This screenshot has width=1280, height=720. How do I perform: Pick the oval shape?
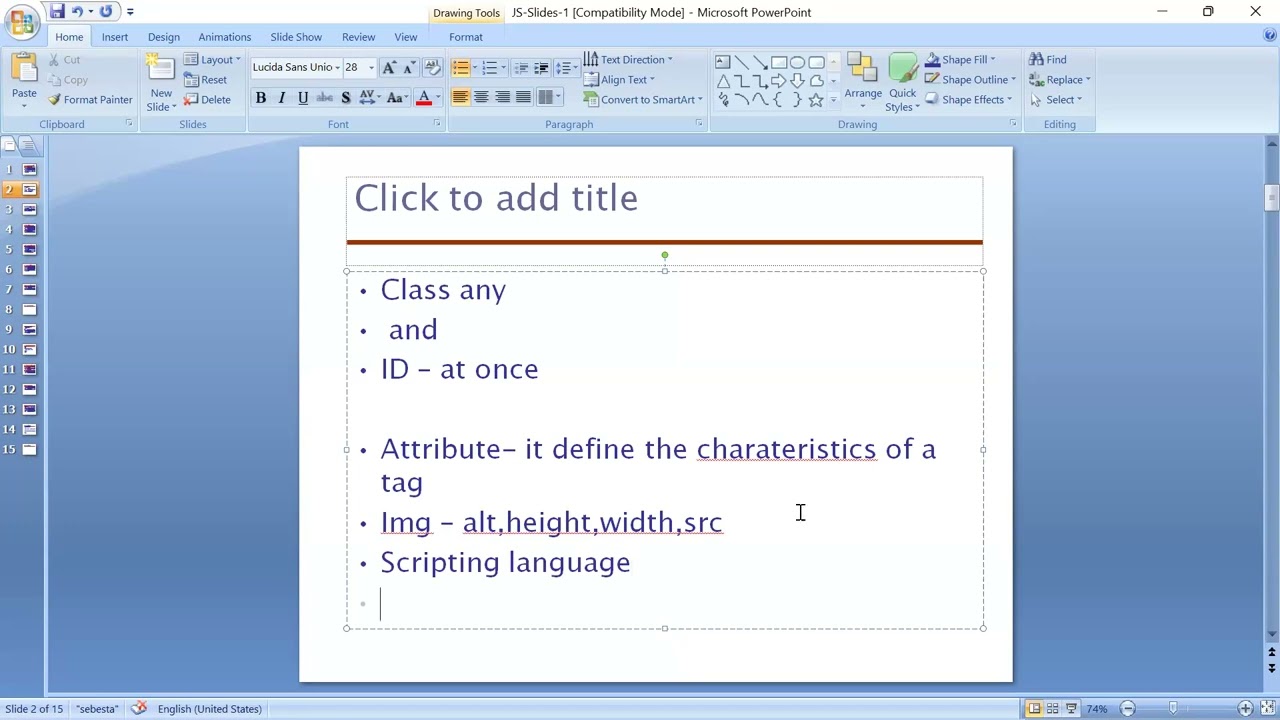click(x=797, y=62)
